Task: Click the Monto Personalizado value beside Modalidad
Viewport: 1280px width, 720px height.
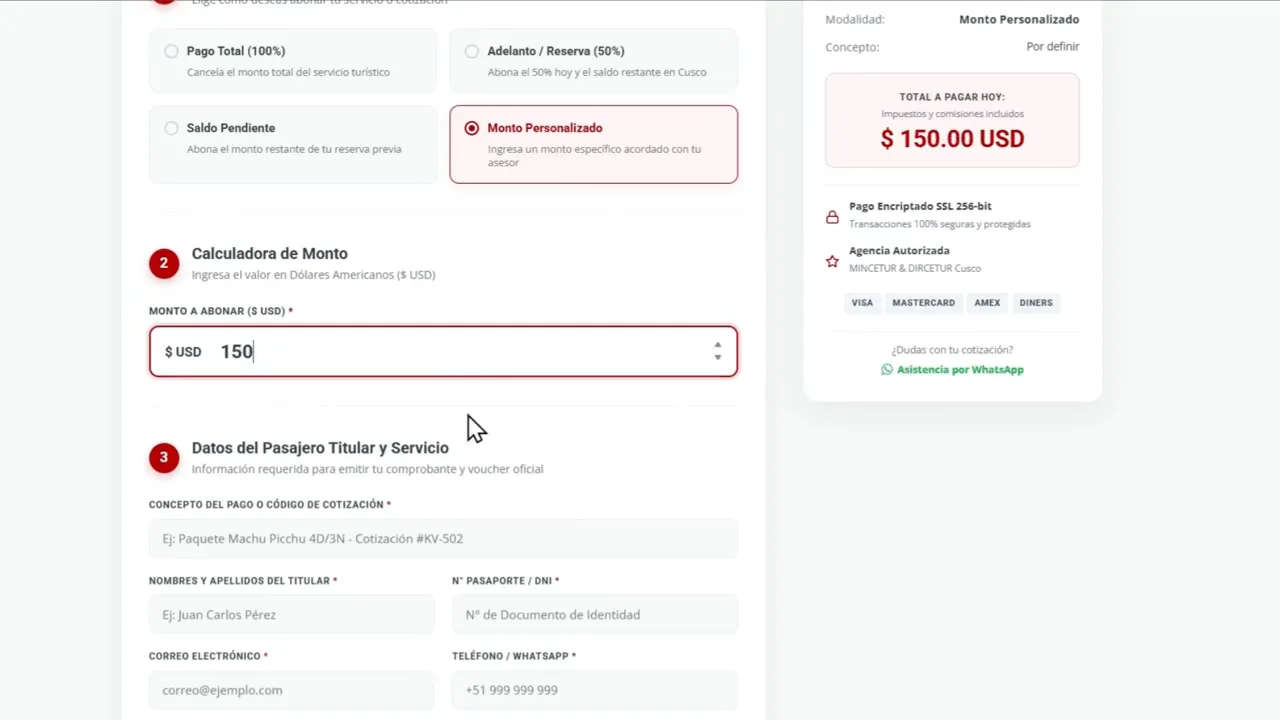Action: click(1019, 20)
